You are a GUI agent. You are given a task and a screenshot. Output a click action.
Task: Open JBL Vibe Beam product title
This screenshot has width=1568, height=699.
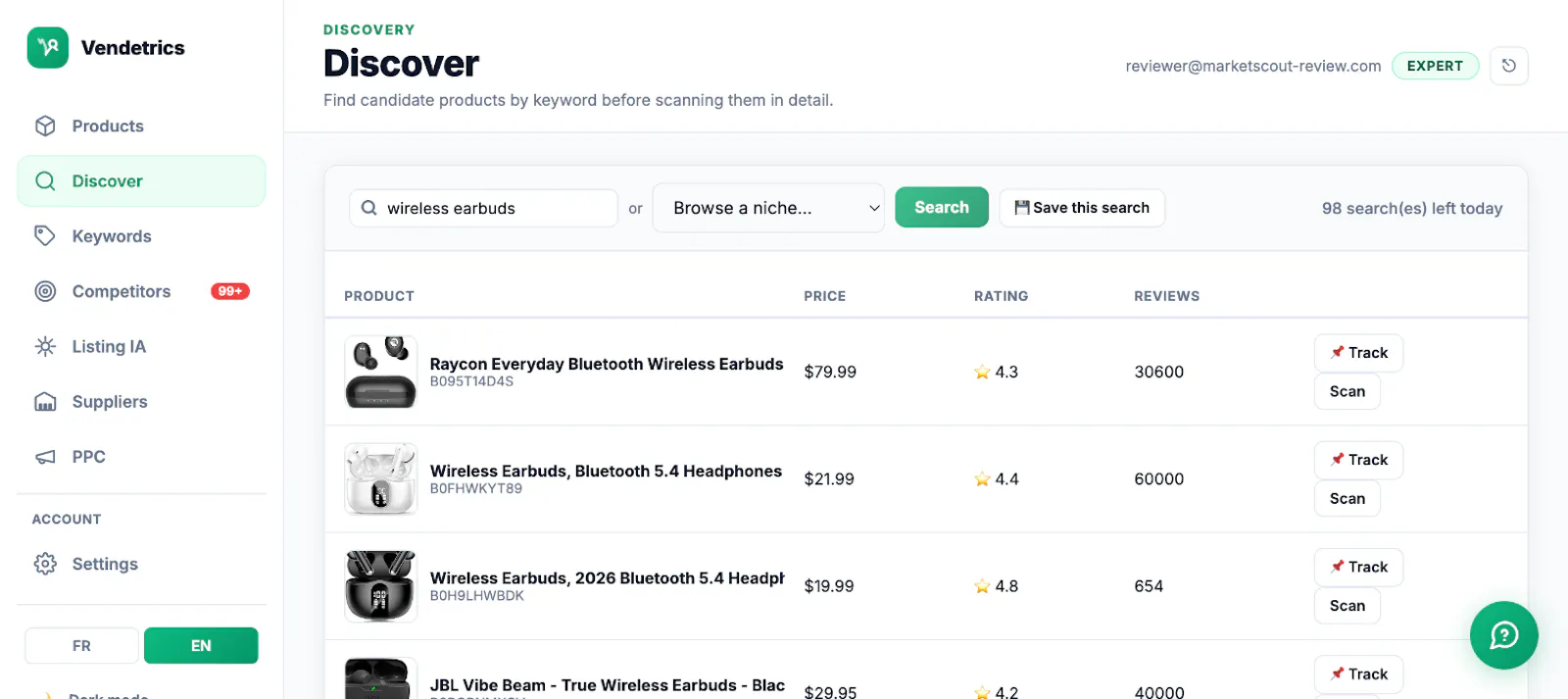(x=608, y=685)
